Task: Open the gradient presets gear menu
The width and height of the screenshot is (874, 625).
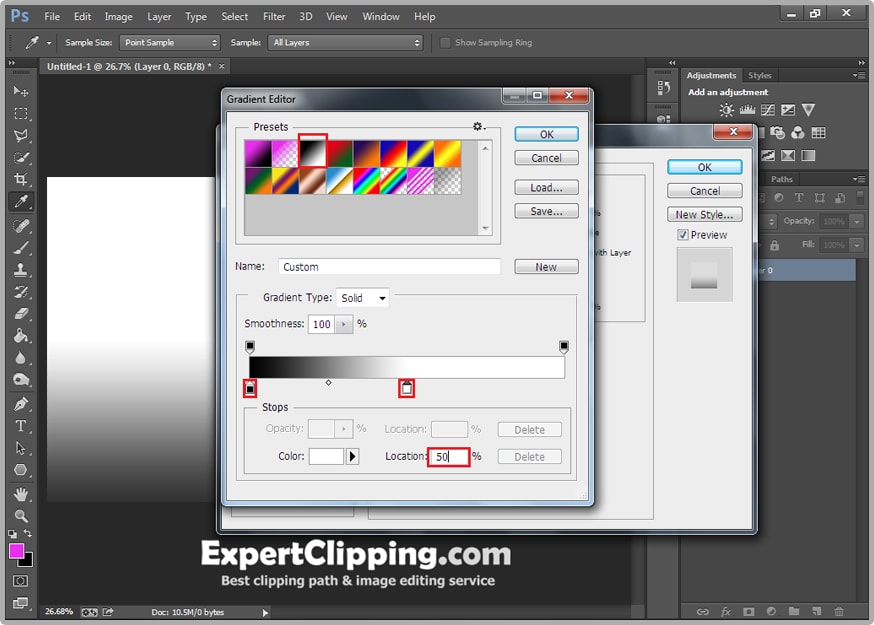Action: 478,127
